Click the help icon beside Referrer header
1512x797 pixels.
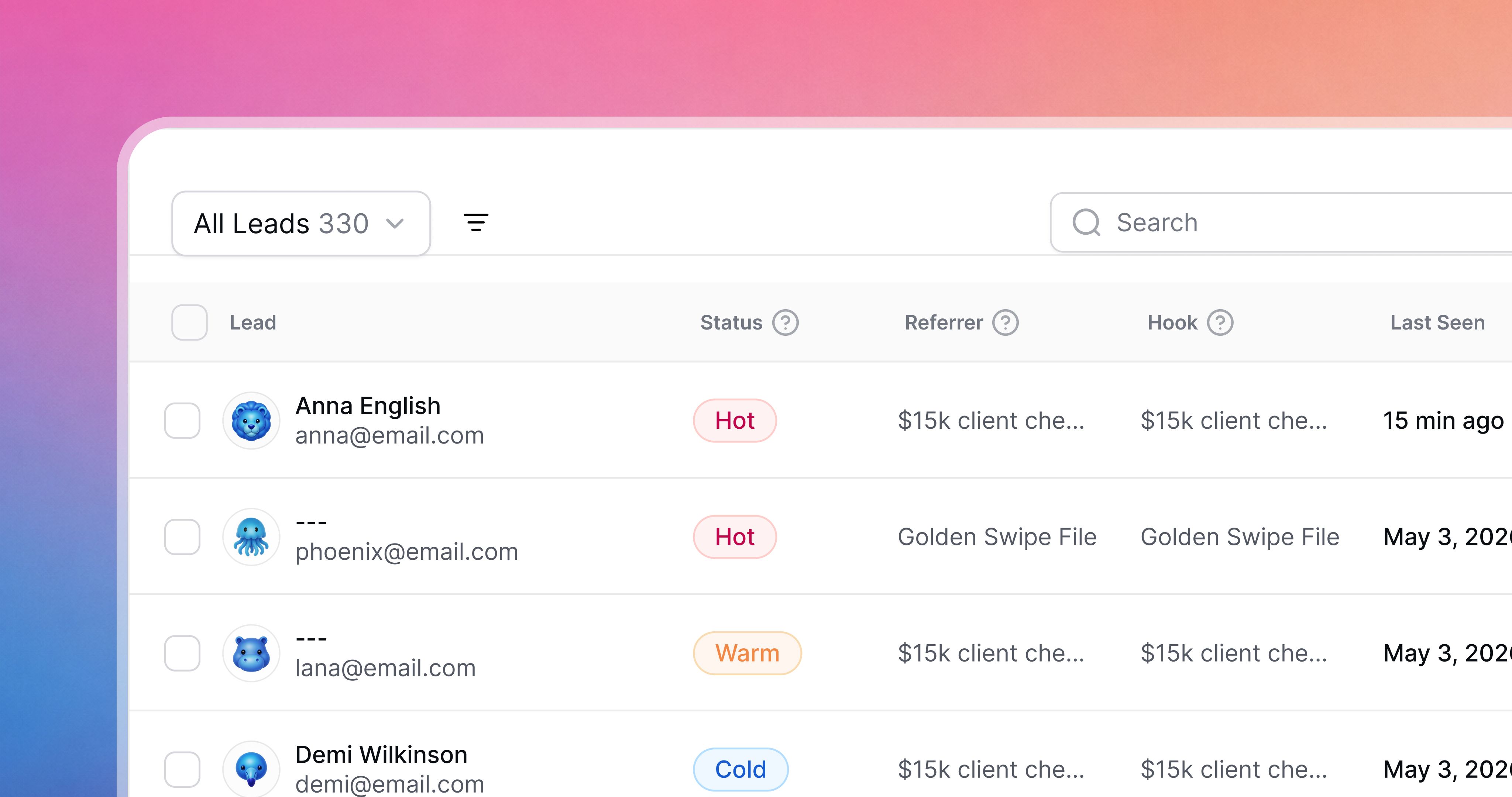point(1005,322)
